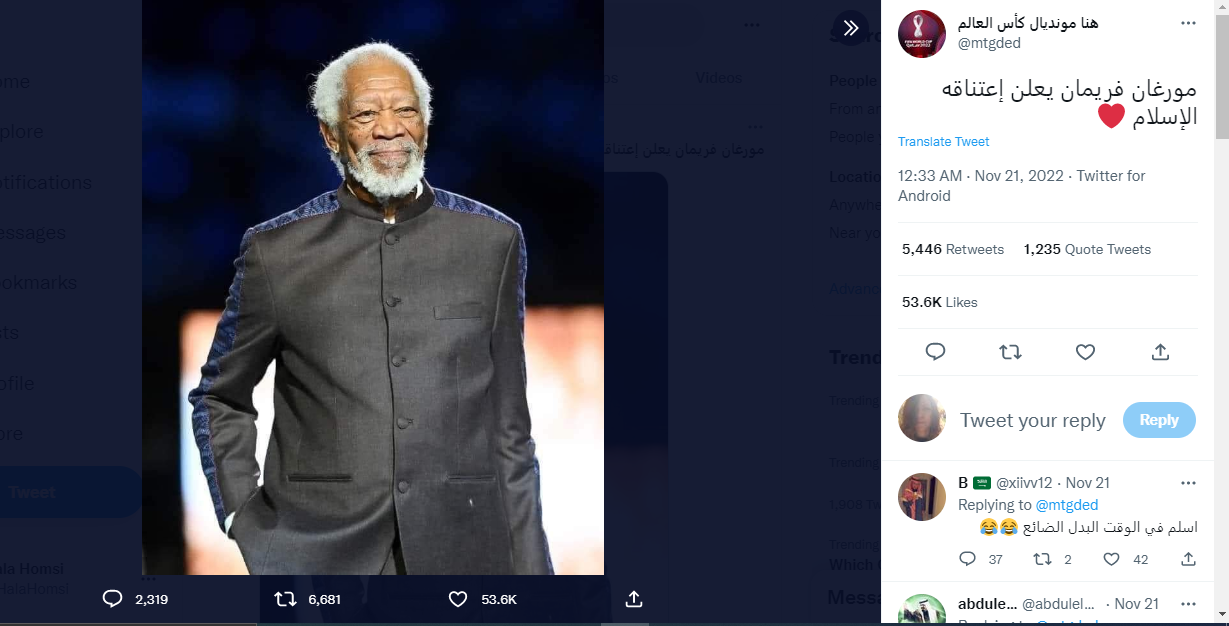Viewport: 1229px width, 626px height.
Task: Click the retweet icon below the photo
Action: 285,599
